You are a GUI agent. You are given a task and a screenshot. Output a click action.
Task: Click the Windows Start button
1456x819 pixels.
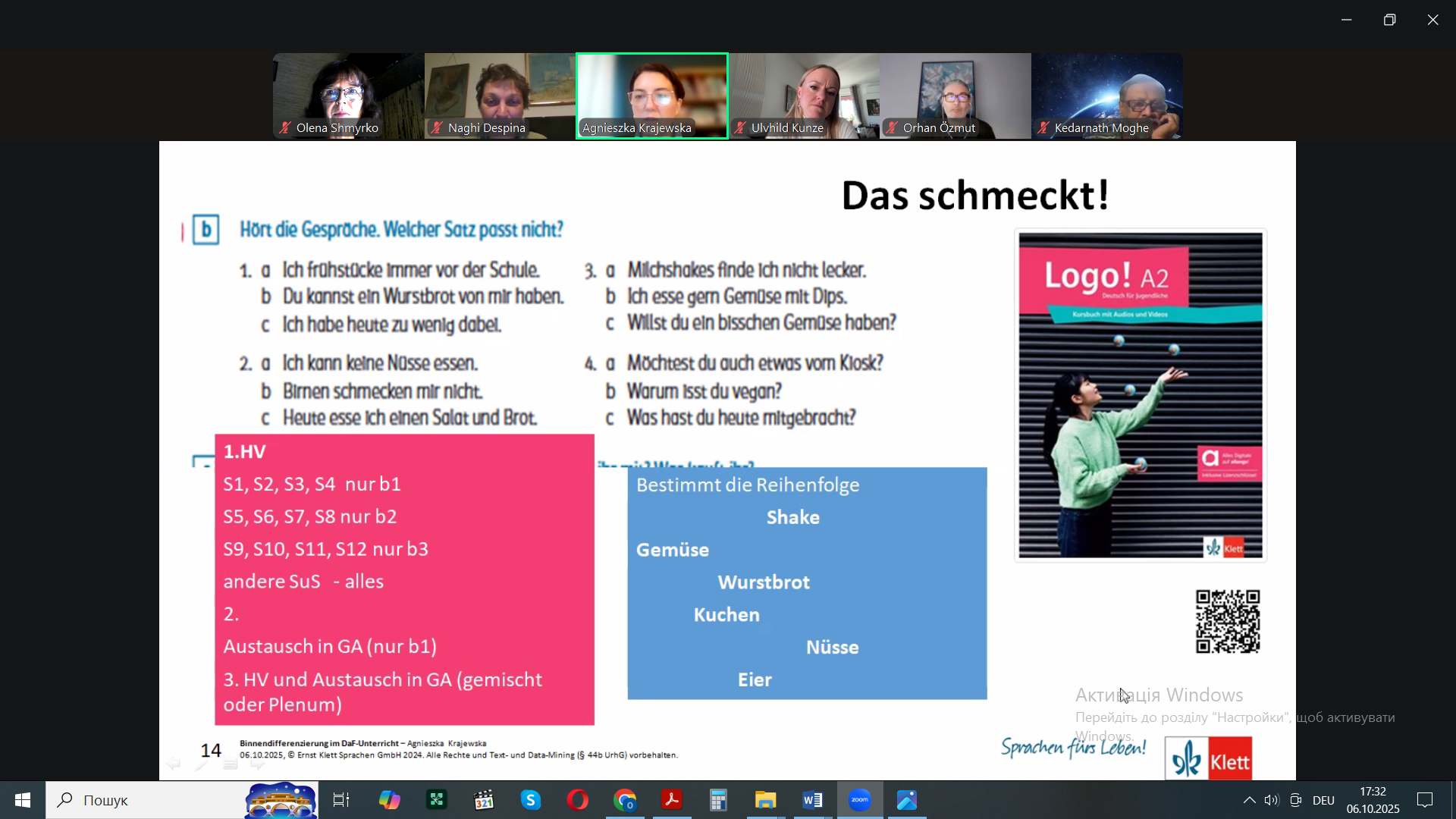(x=23, y=800)
